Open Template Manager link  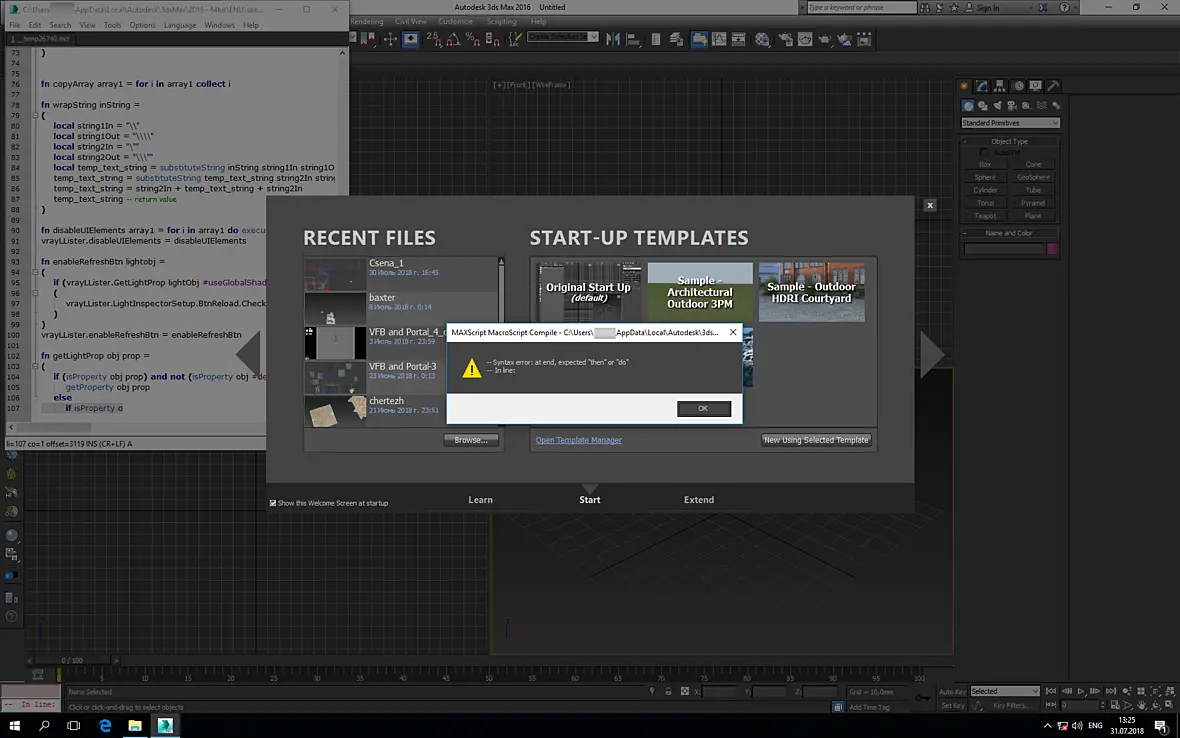[x=578, y=440]
